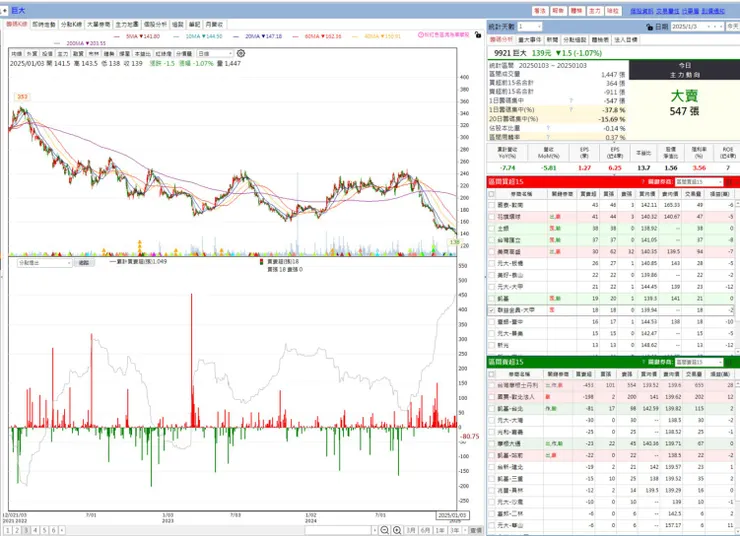
Task: Expand the page number arrow after 6
Action: click(x=62, y=530)
